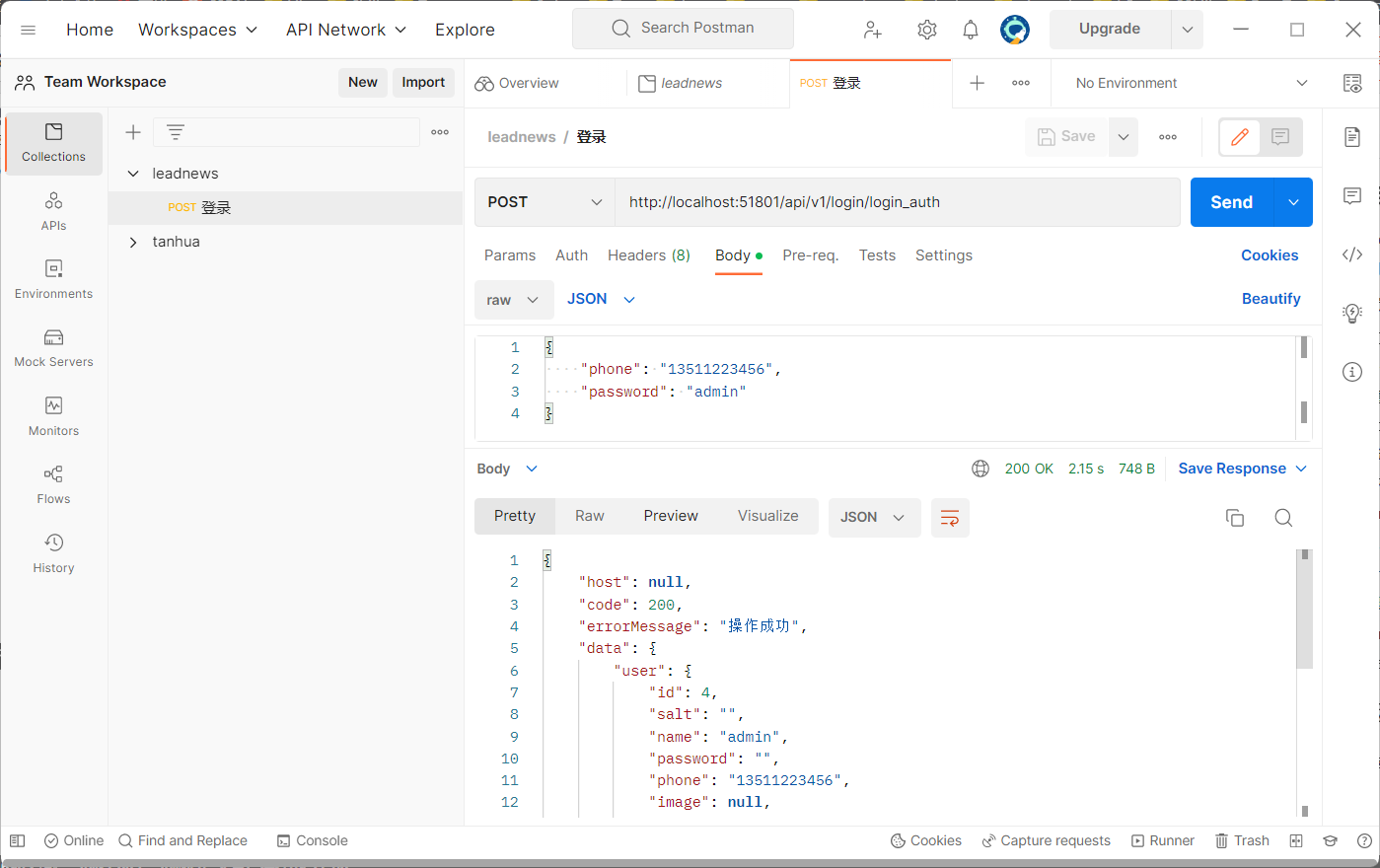
Task: Click the network globe icon in the response
Action: pos(981,469)
